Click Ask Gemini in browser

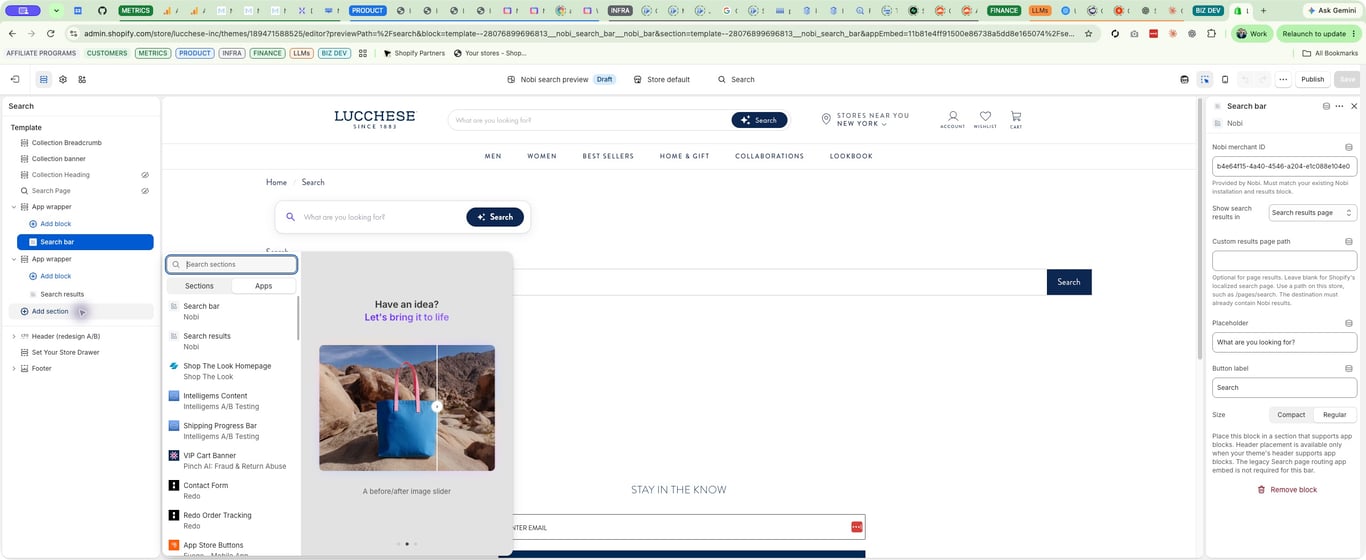coord(1331,10)
